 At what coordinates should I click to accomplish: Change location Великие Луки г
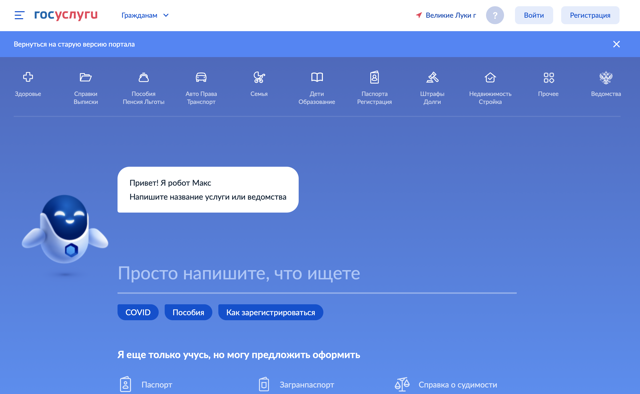coord(446,16)
